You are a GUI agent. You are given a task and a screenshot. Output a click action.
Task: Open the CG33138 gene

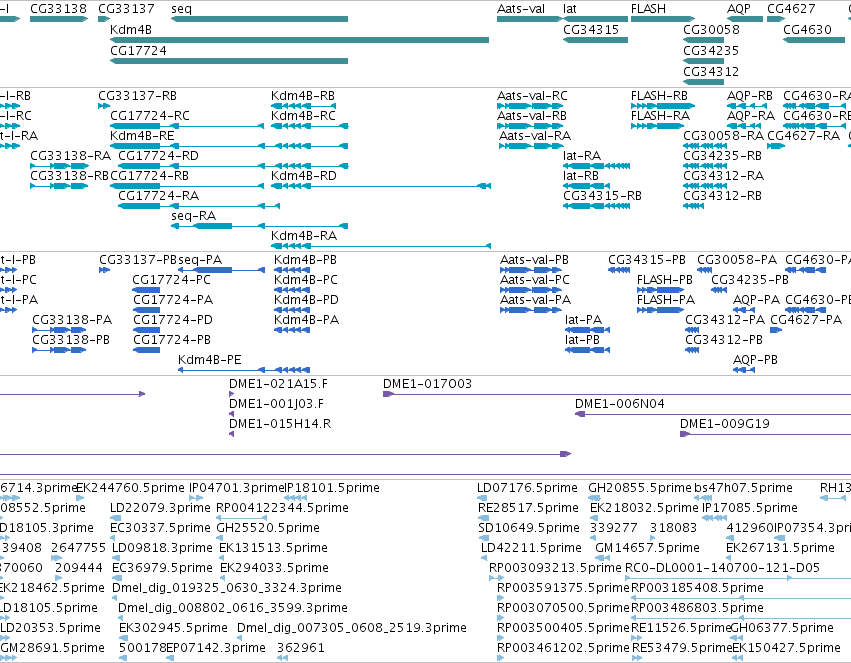click(x=58, y=9)
